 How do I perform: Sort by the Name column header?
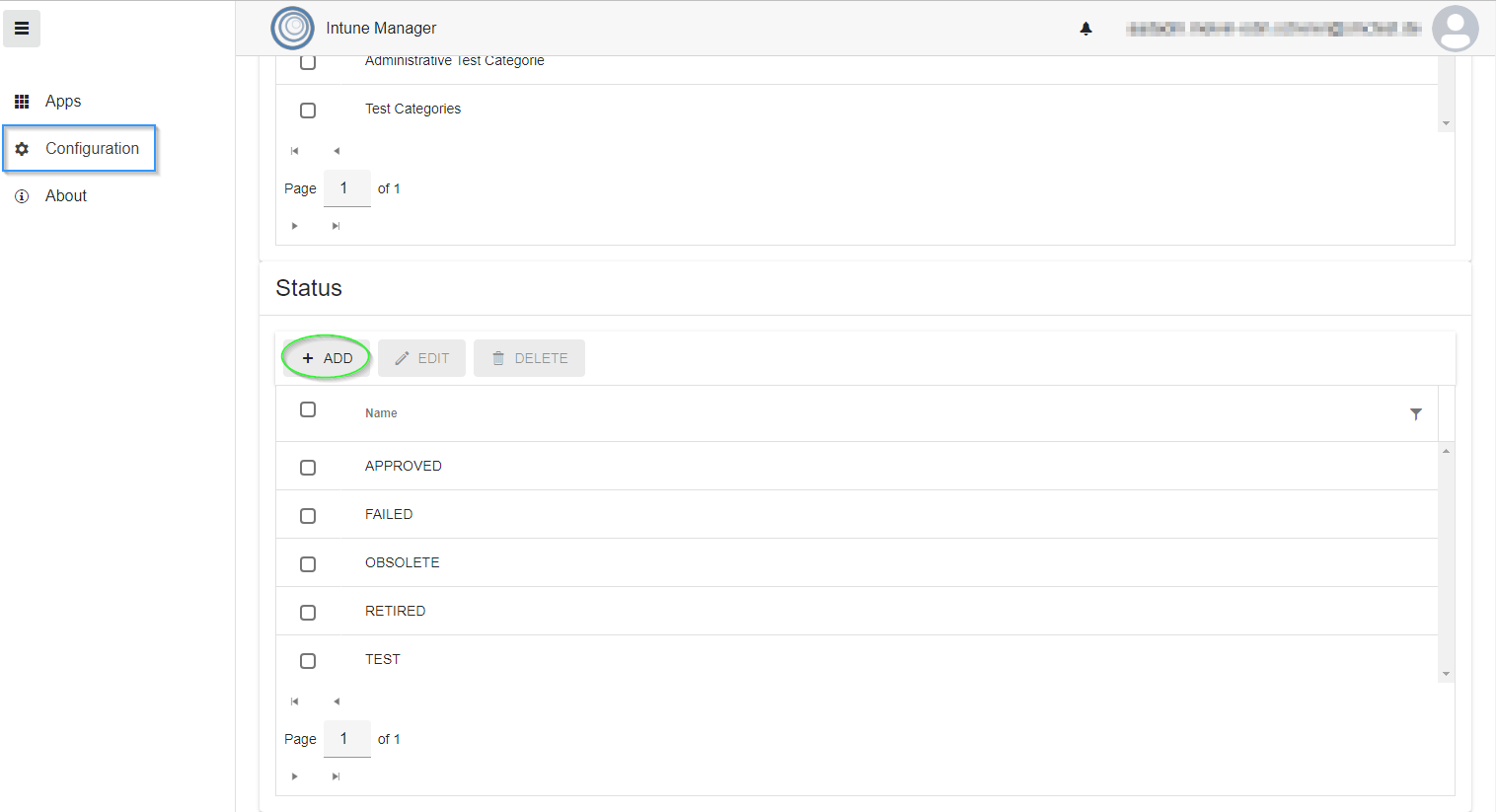(x=381, y=413)
